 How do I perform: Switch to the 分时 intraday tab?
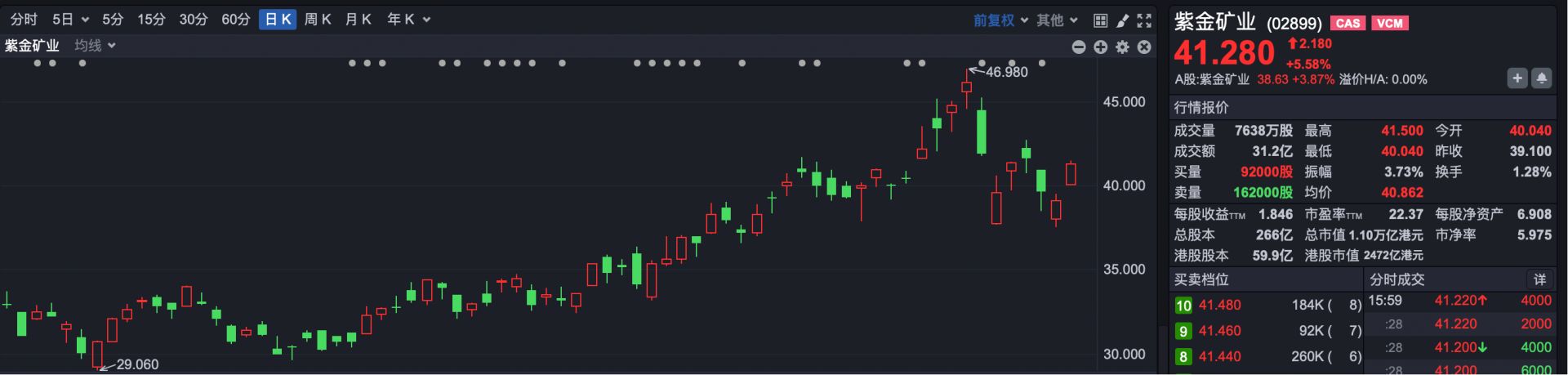pos(24,20)
